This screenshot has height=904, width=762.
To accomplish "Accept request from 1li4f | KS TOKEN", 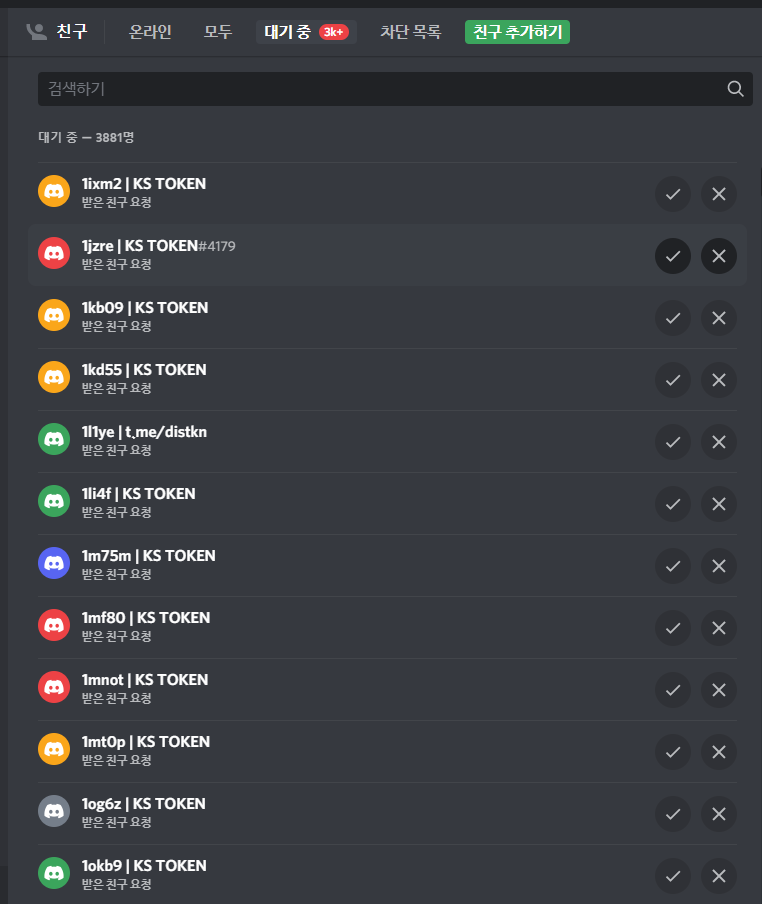I will (673, 504).
